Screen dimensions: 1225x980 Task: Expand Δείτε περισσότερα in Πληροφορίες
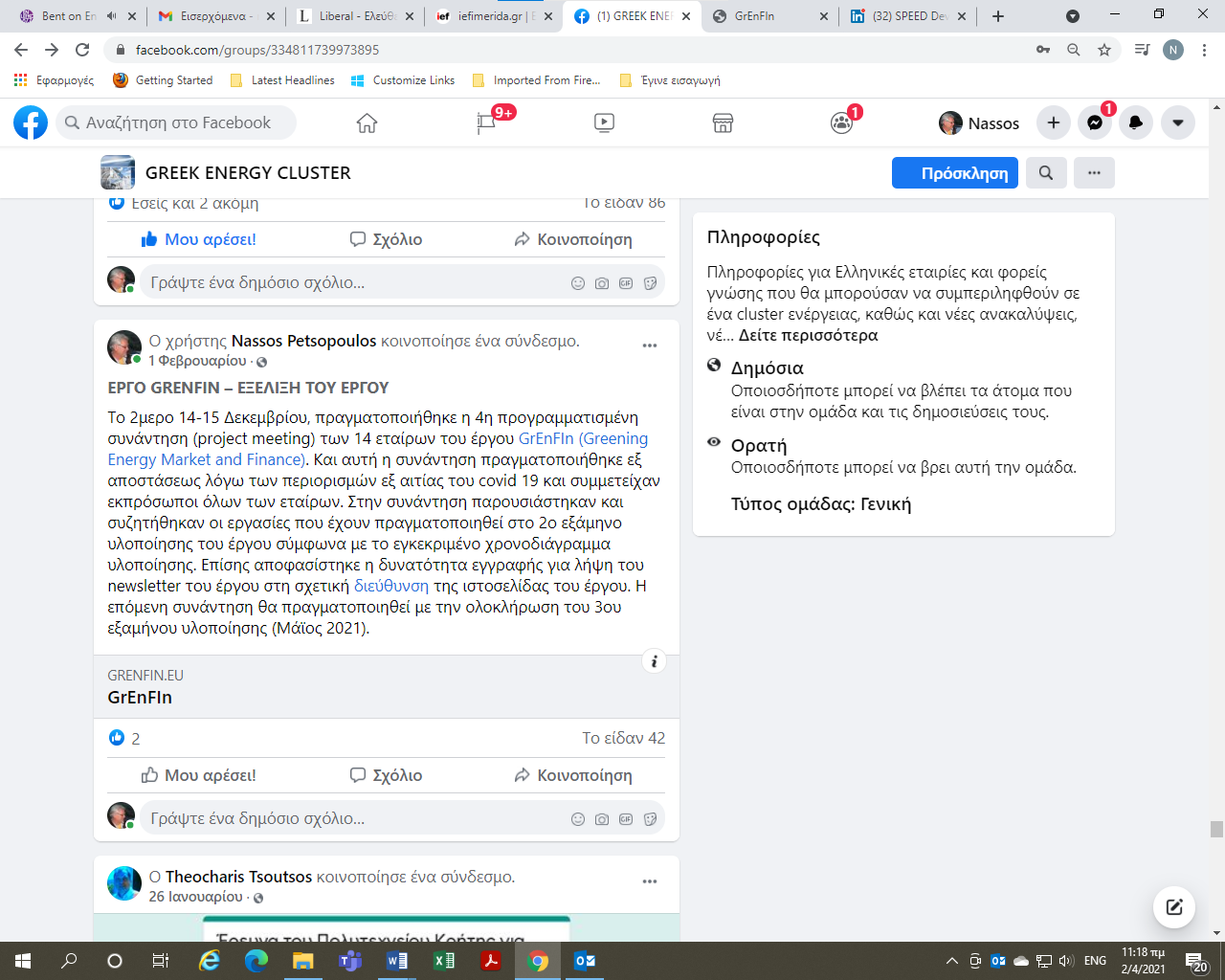pos(808,335)
